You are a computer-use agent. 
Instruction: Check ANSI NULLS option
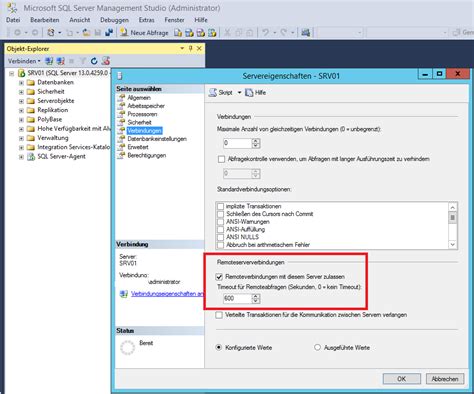pos(220,237)
